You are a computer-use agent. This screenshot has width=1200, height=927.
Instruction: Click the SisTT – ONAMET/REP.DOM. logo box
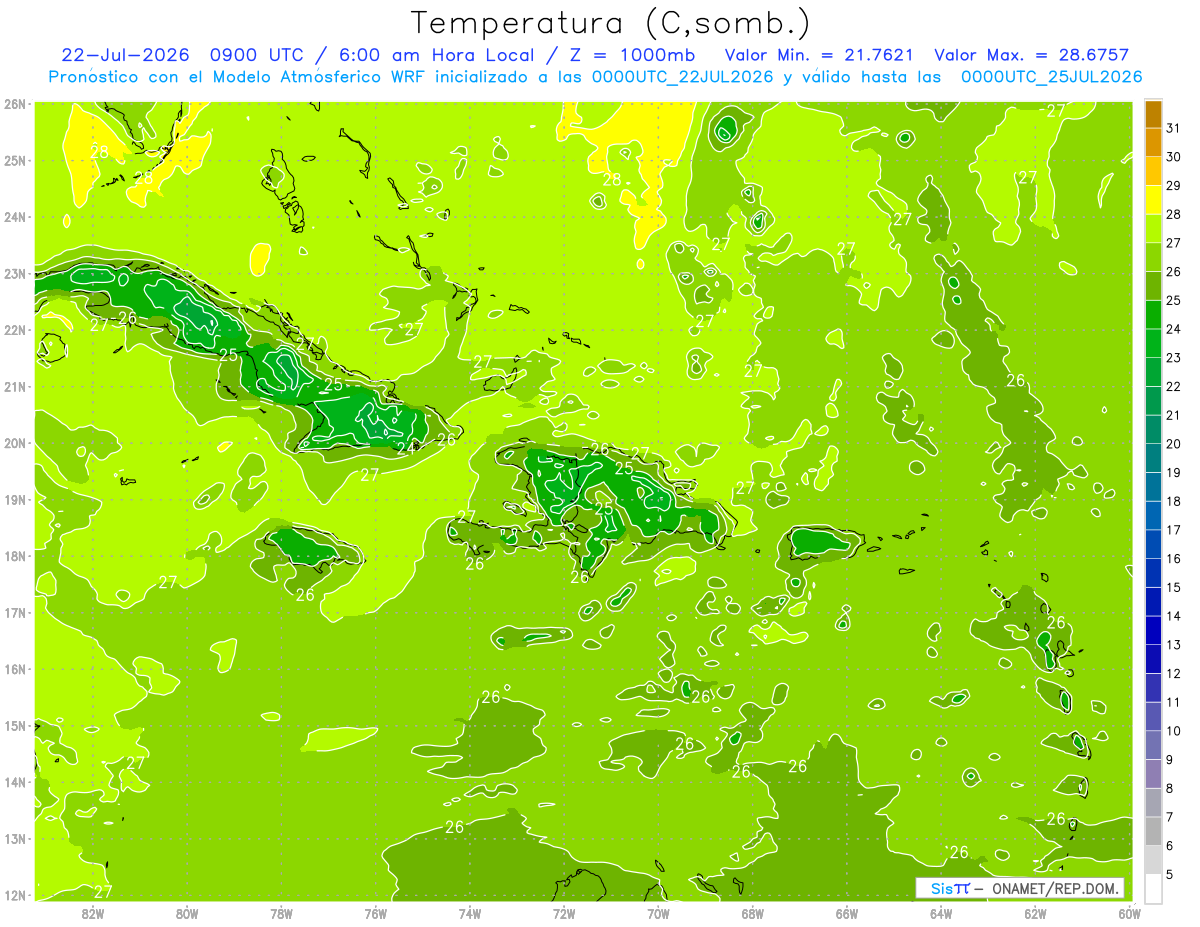[x=1019, y=888]
